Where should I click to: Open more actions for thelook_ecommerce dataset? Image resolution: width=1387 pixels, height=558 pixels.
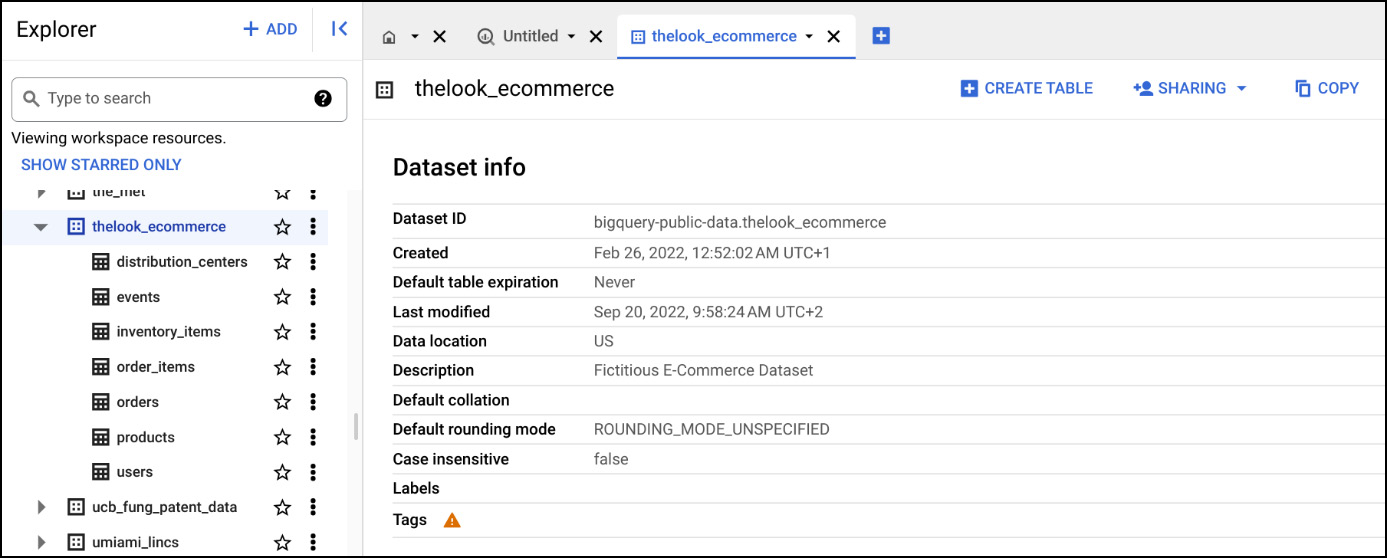313,227
